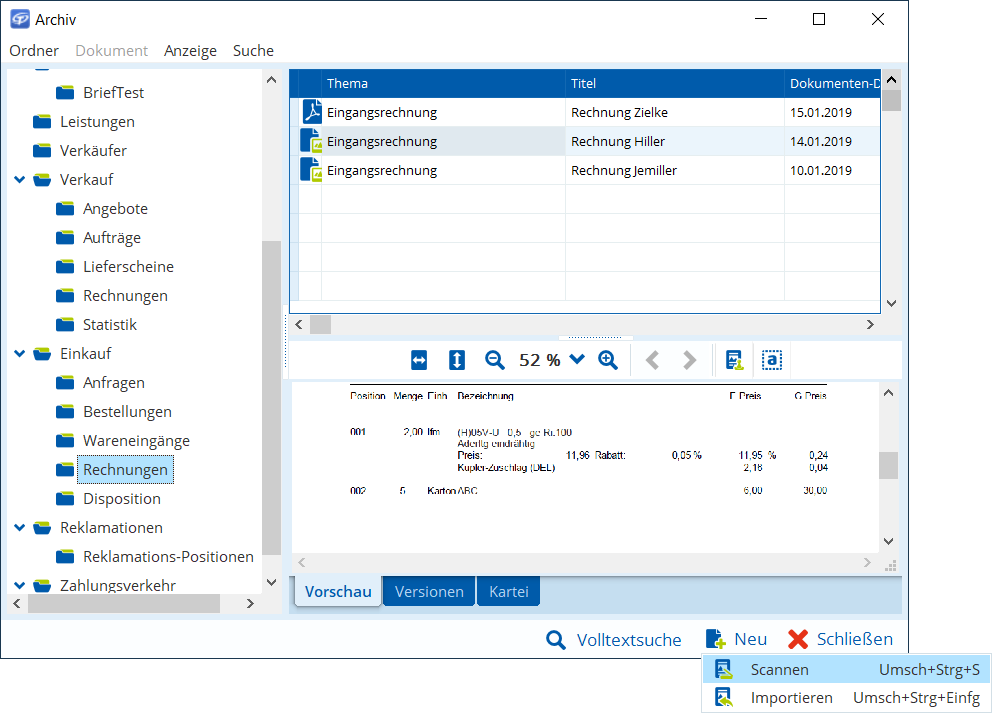Image resolution: width=992 pixels, height=713 pixels.
Task: Choose Scannen from the Neu menu
Action: point(780,670)
